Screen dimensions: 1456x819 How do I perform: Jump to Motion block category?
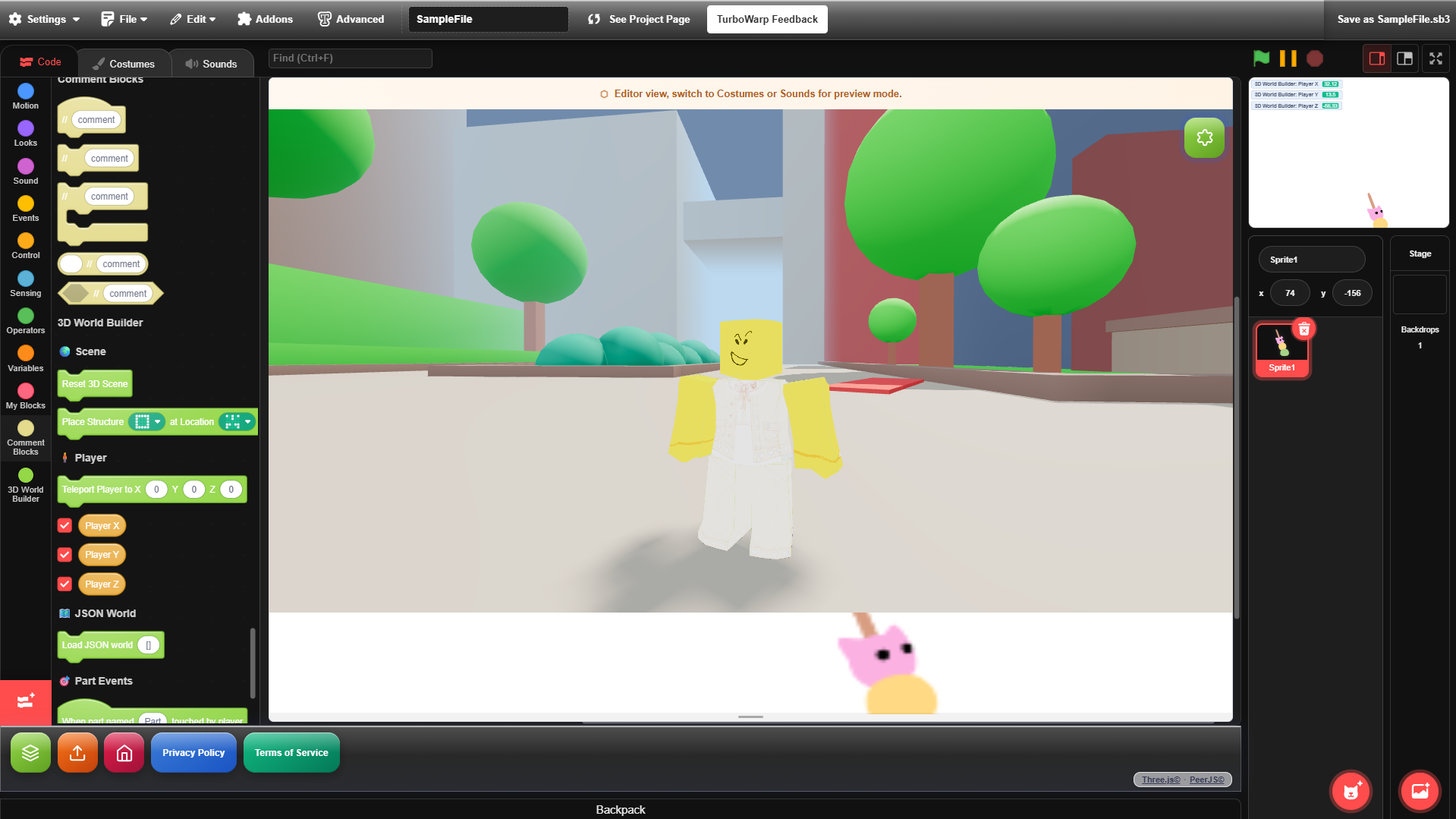pos(26,96)
